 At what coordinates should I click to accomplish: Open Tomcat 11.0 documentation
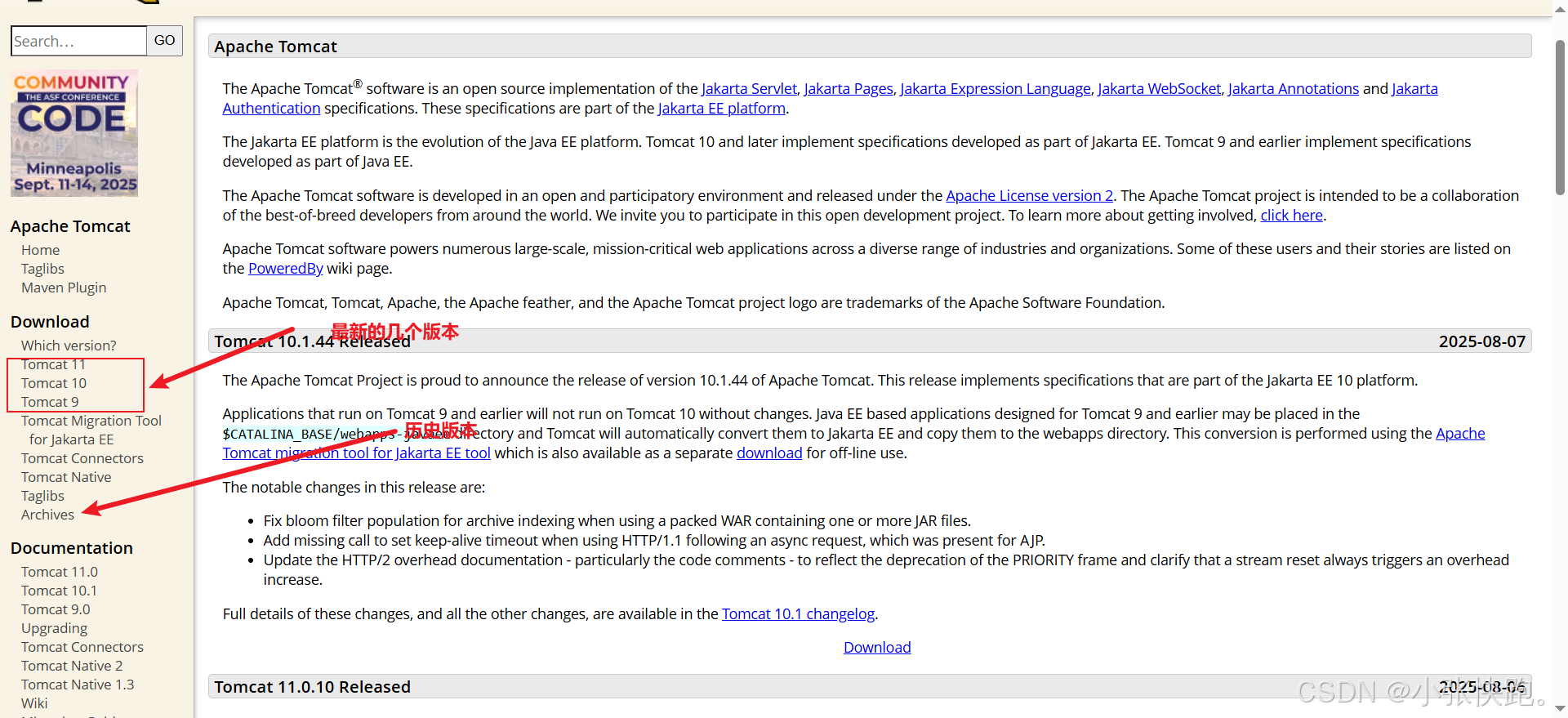click(60, 572)
